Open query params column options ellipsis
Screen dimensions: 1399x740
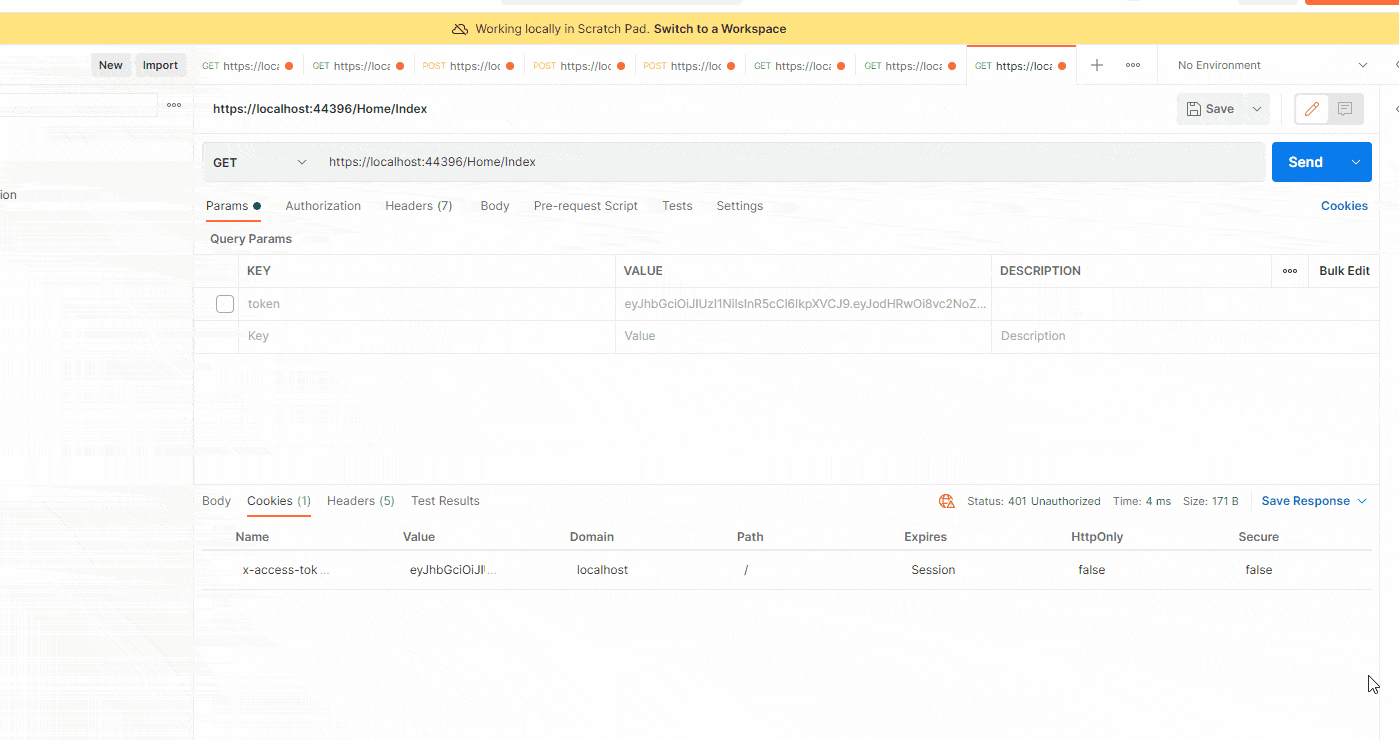coord(1290,271)
